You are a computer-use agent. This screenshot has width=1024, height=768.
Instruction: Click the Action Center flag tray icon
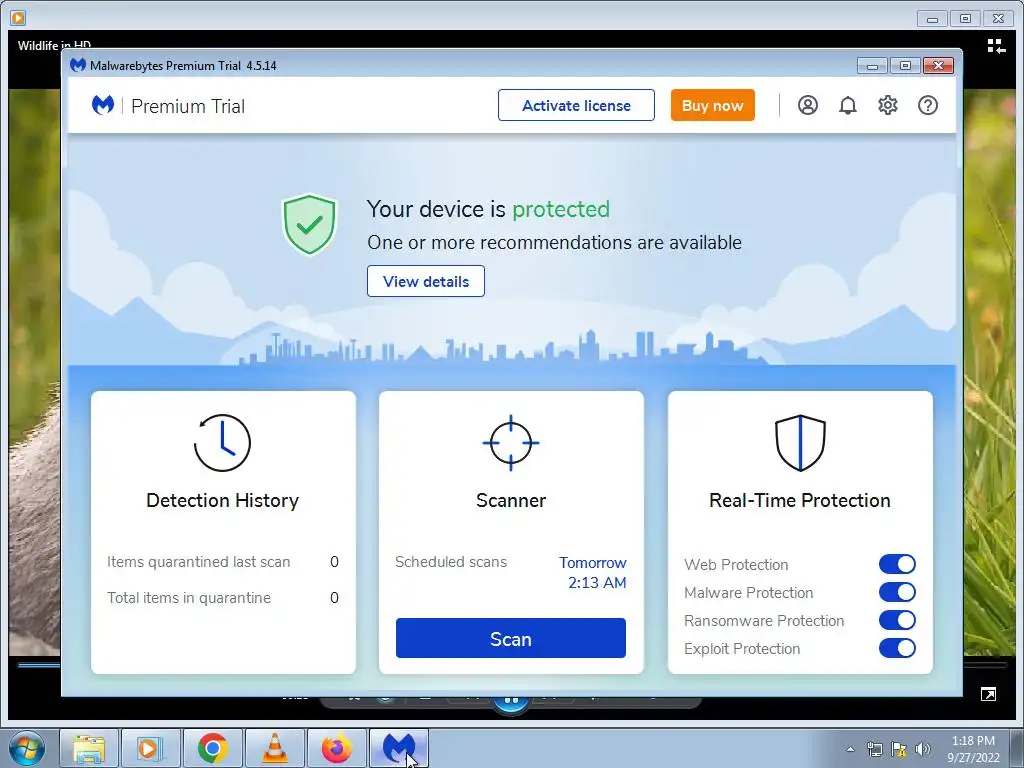click(x=899, y=749)
